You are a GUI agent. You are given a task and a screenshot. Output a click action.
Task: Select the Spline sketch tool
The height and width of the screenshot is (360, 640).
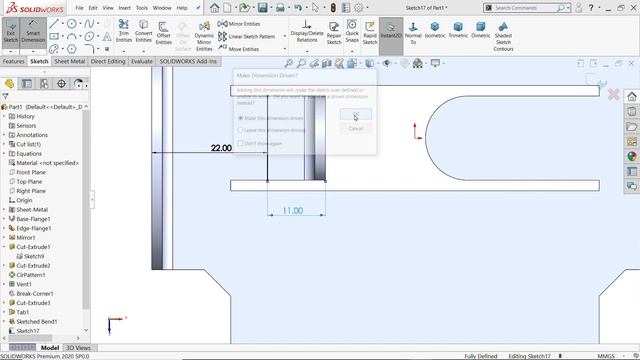pyautogui.click(x=89, y=24)
